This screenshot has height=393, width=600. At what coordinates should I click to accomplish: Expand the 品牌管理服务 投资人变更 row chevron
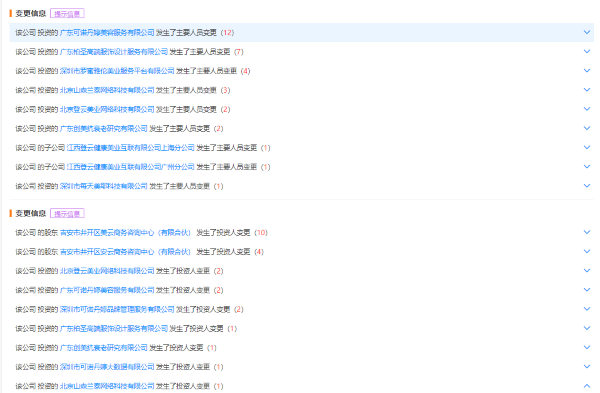pos(587,309)
